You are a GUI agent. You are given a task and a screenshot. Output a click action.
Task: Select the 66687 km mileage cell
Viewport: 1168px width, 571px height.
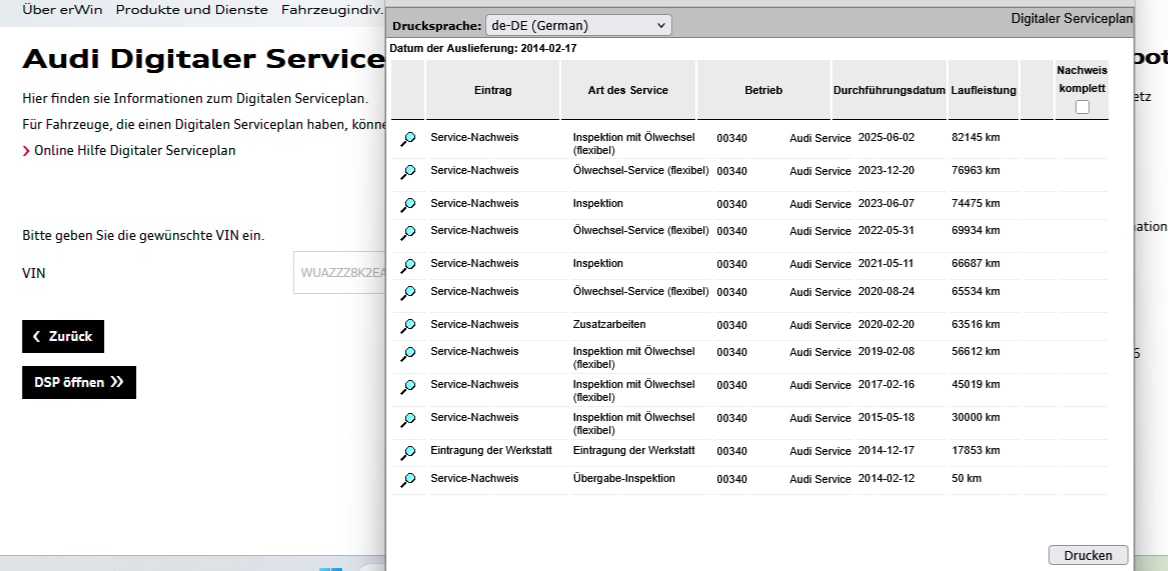[976, 264]
